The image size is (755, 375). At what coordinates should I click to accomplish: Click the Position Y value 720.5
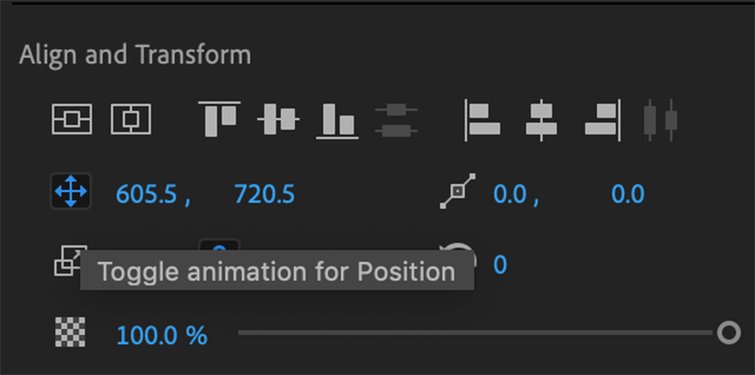pos(264,194)
